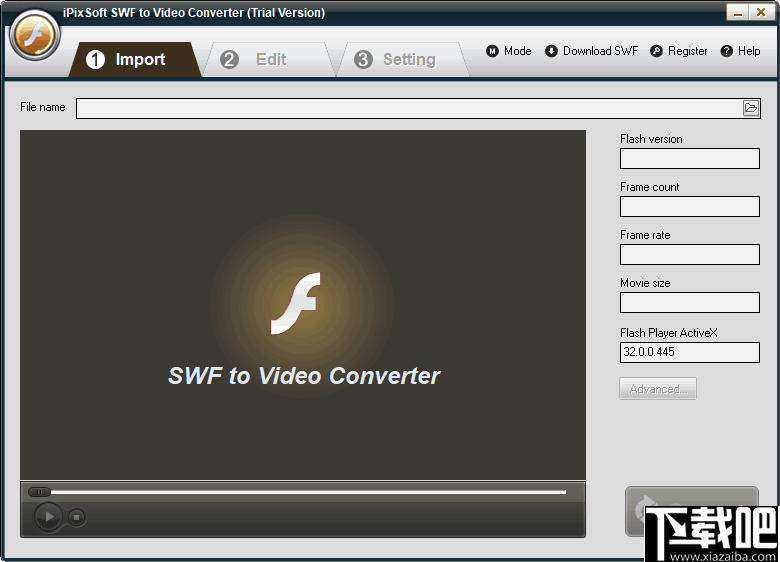
Task: Switch to the Setting tab
Action: point(403,60)
